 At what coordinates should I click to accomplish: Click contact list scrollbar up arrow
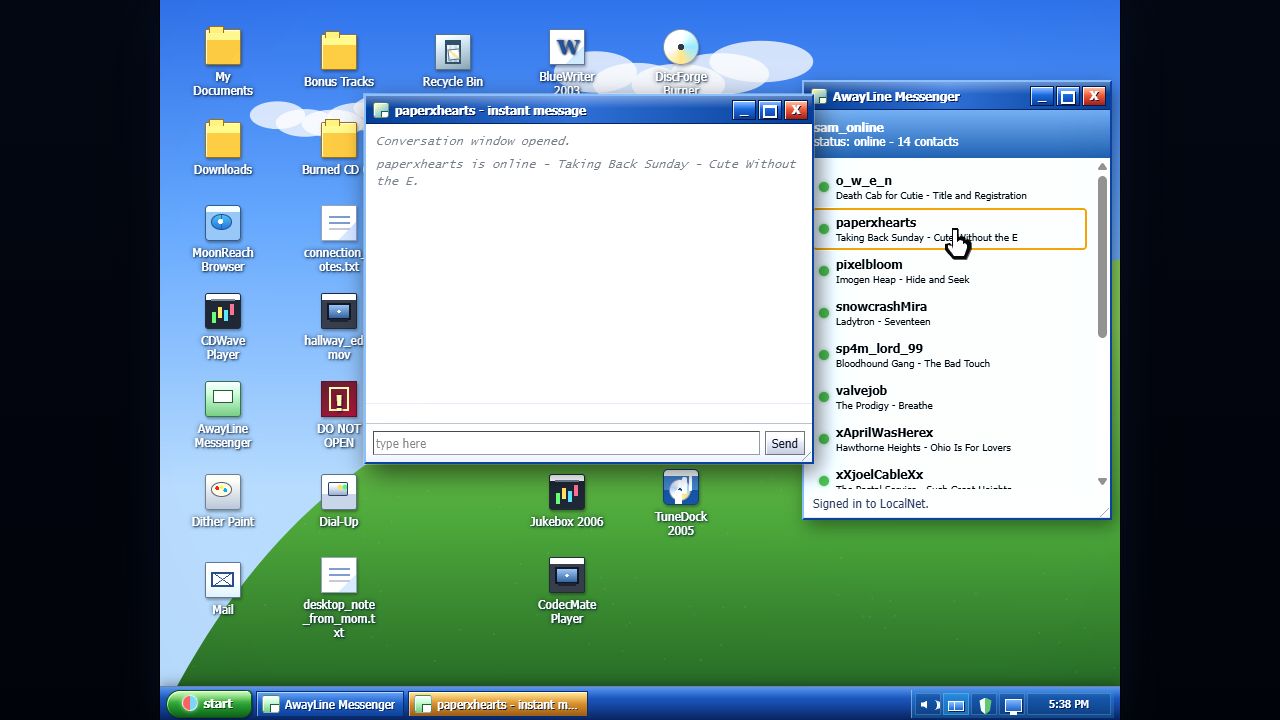[x=1102, y=167]
